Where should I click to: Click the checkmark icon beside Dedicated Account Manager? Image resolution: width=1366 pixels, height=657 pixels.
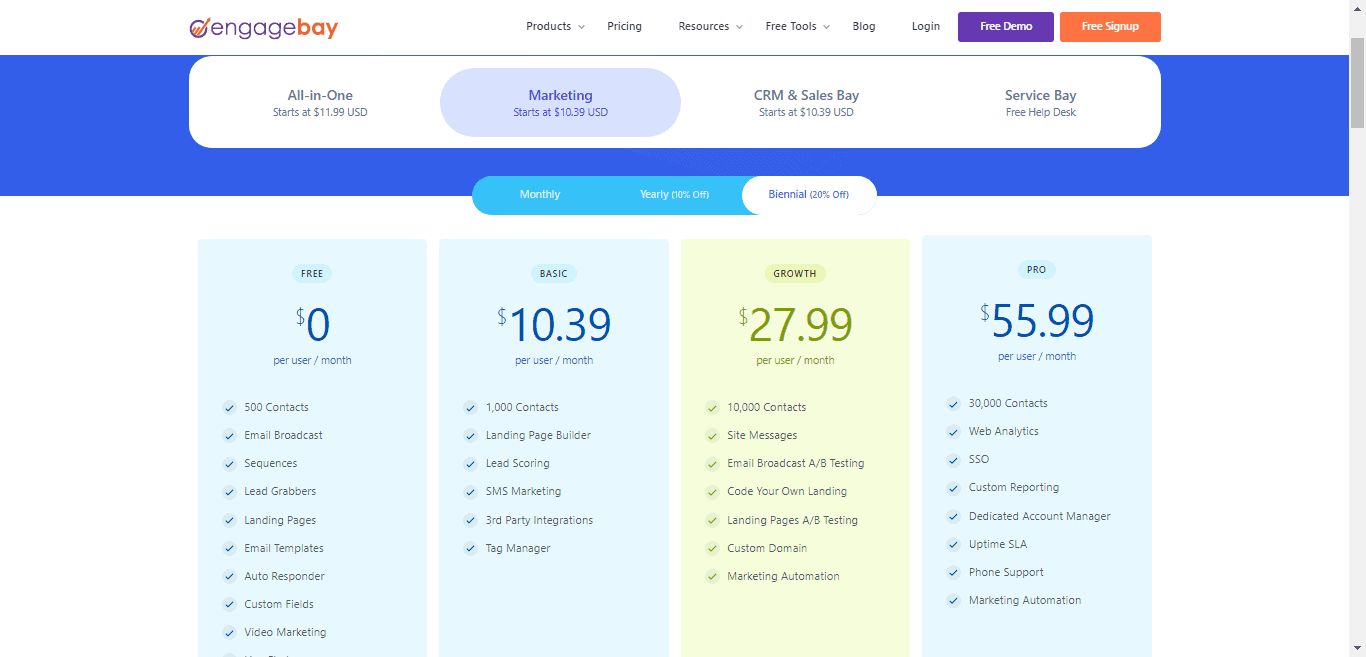coord(953,516)
